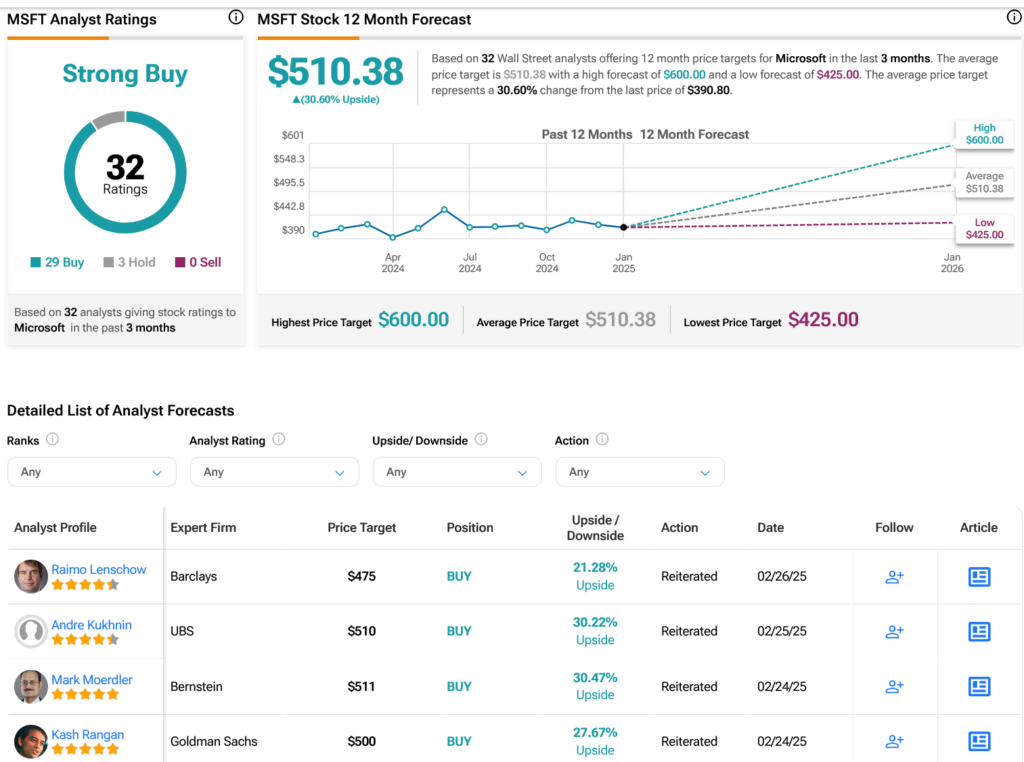Open the Analyst Rating dropdown
Image resolution: width=1024 pixels, height=762 pixels.
(274, 472)
